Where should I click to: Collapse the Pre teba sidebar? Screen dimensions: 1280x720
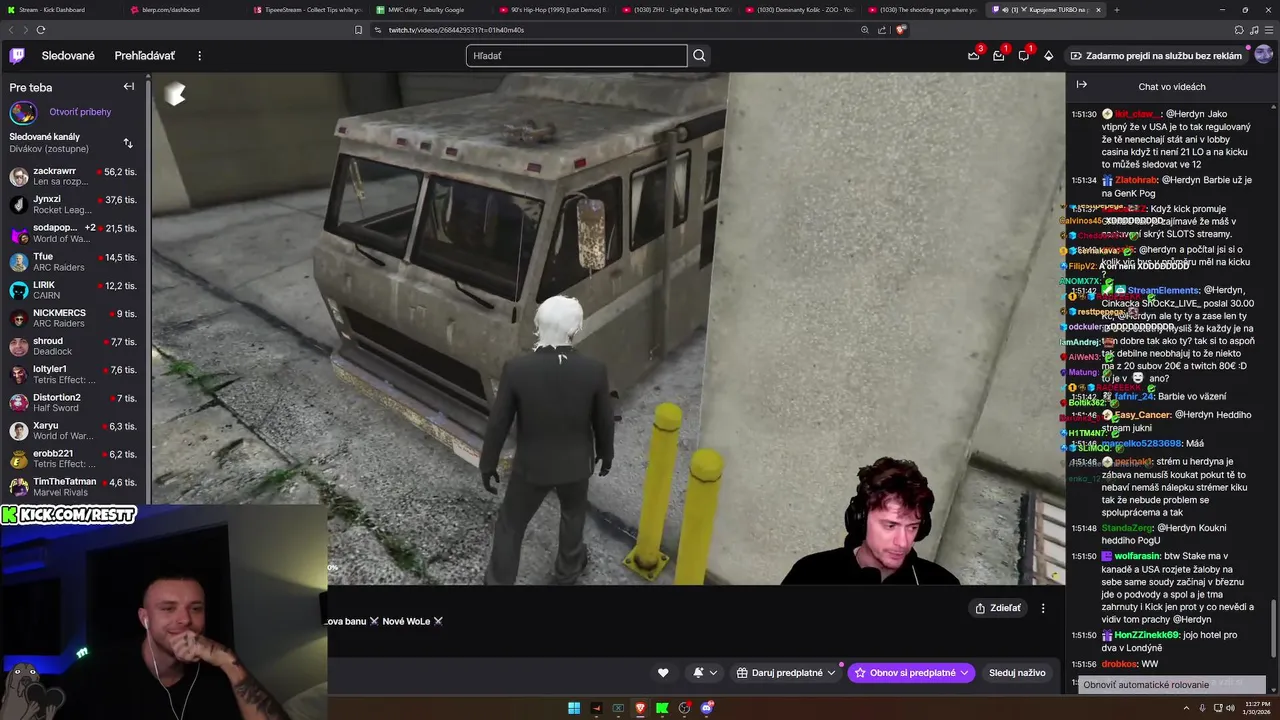click(x=129, y=87)
